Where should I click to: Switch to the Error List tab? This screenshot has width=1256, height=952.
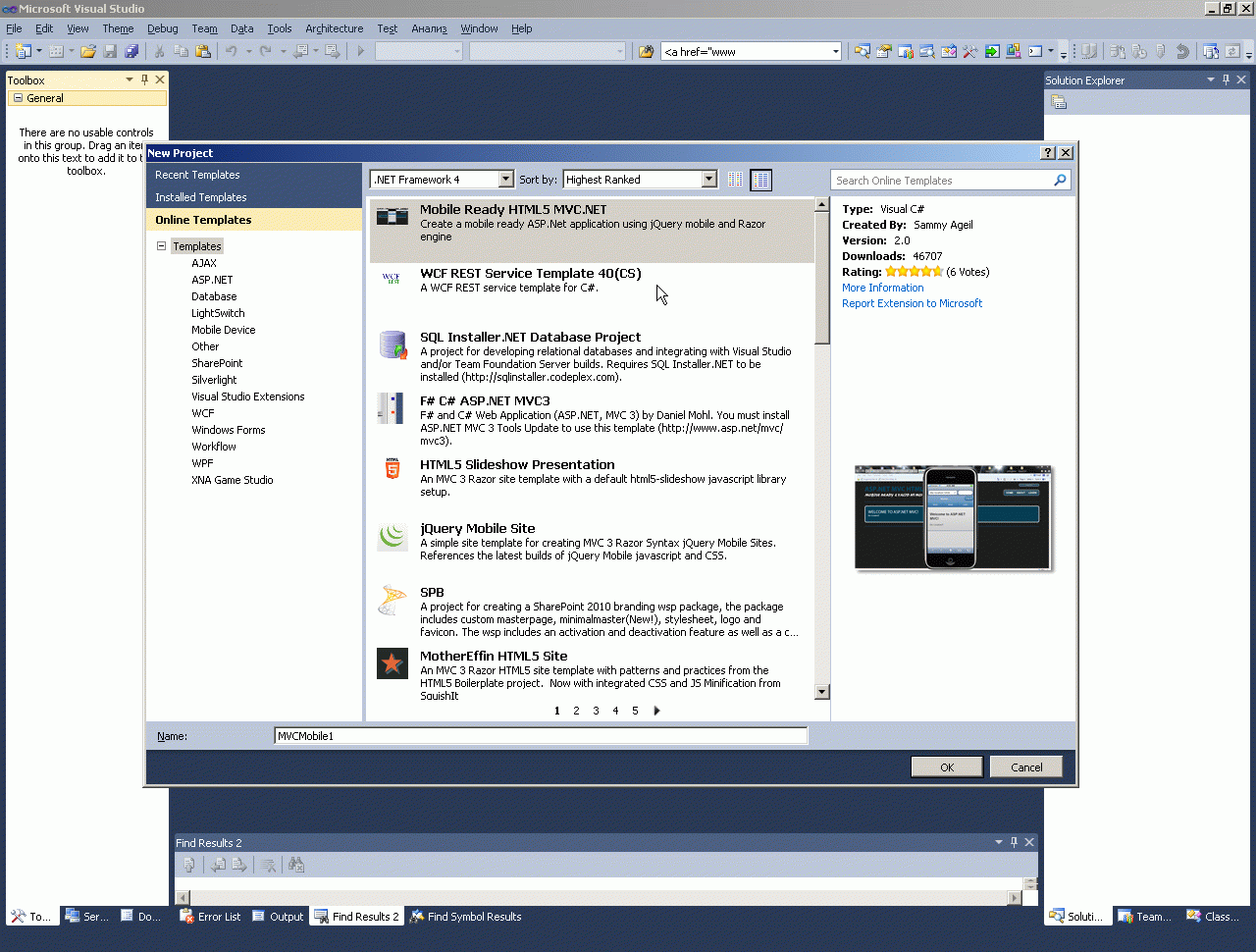210,917
